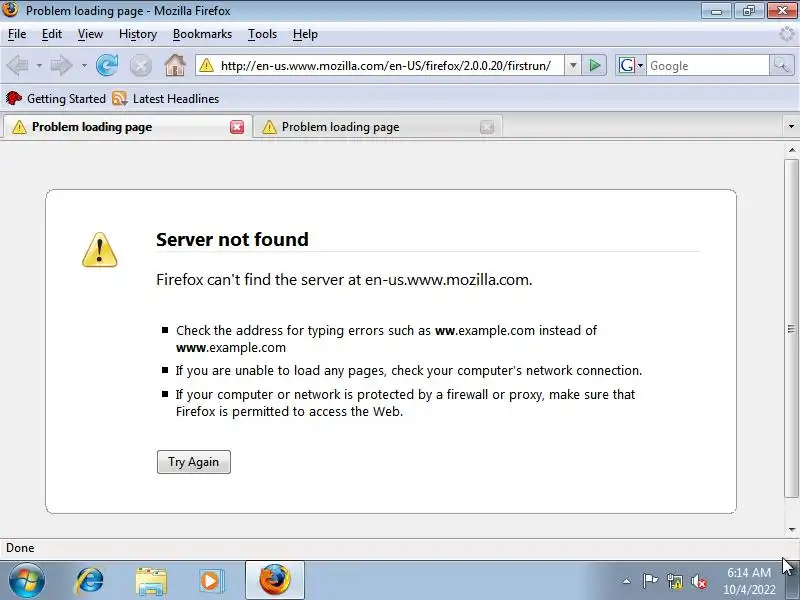Open the Bookmarks menu
The width and height of the screenshot is (800, 600).
pyautogui.click(x=202, y=34)
